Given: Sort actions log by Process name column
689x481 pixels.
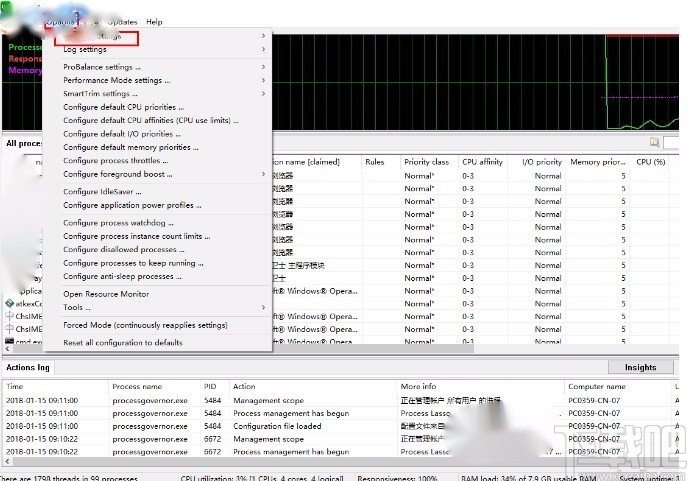Looking at the screenshot, I should (x=137, y=387).
